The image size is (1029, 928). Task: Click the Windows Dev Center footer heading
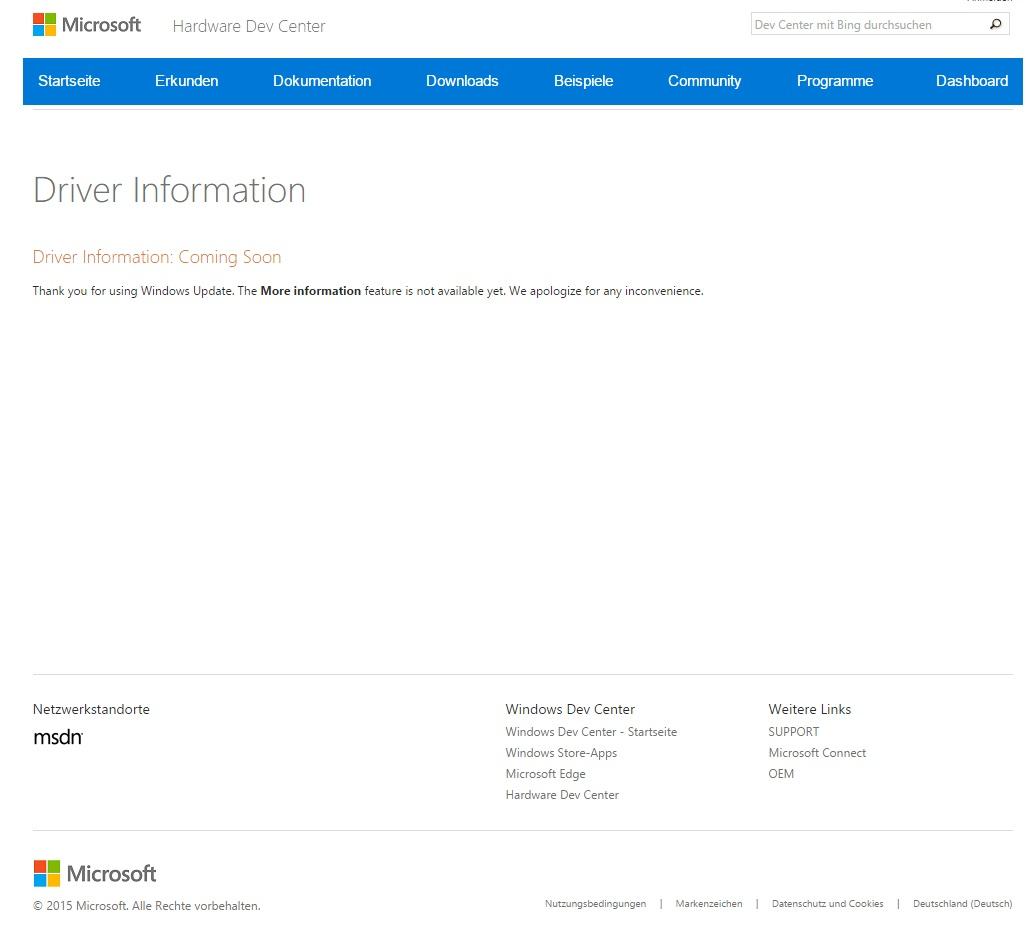click(570, 709)
